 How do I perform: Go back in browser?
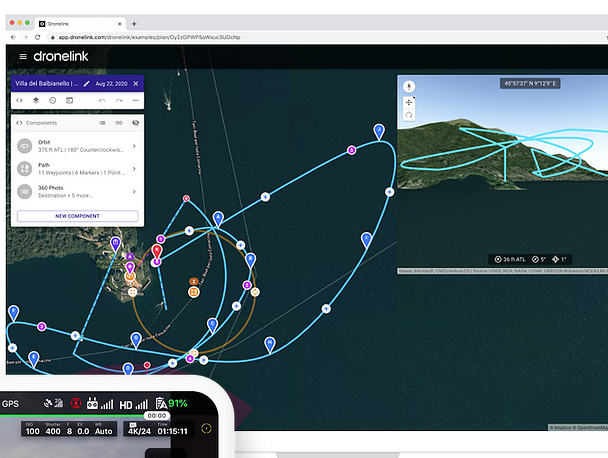pyautogui.click(x=14, y=37)
